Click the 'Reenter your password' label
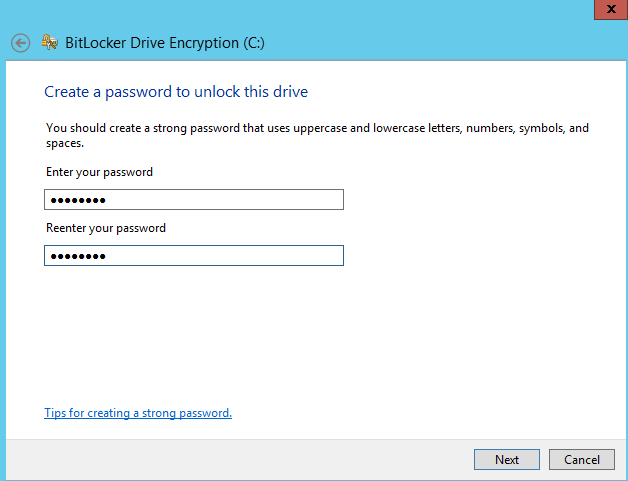The width and height of the screenshot is (628, 481). [106, 228]
